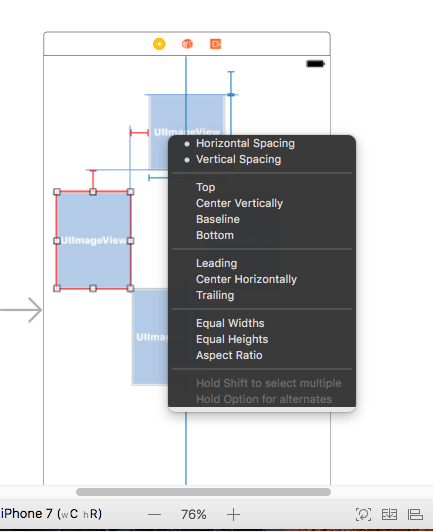Zoom out with the minus icon
Screen dimensions: 433x532
pyautogui.click(x=154, y=515)
